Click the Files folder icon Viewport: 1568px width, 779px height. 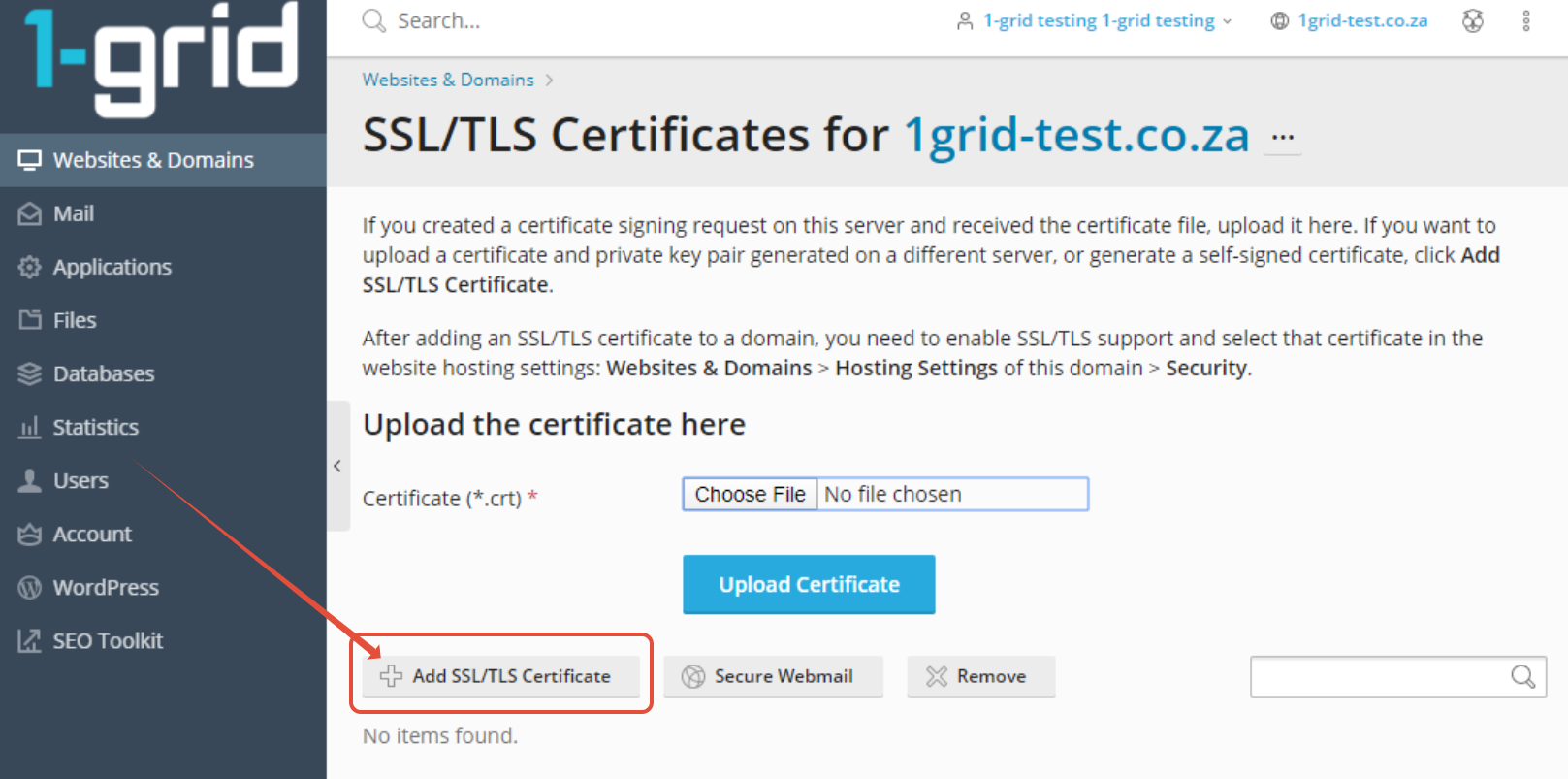tap(30, 320)
